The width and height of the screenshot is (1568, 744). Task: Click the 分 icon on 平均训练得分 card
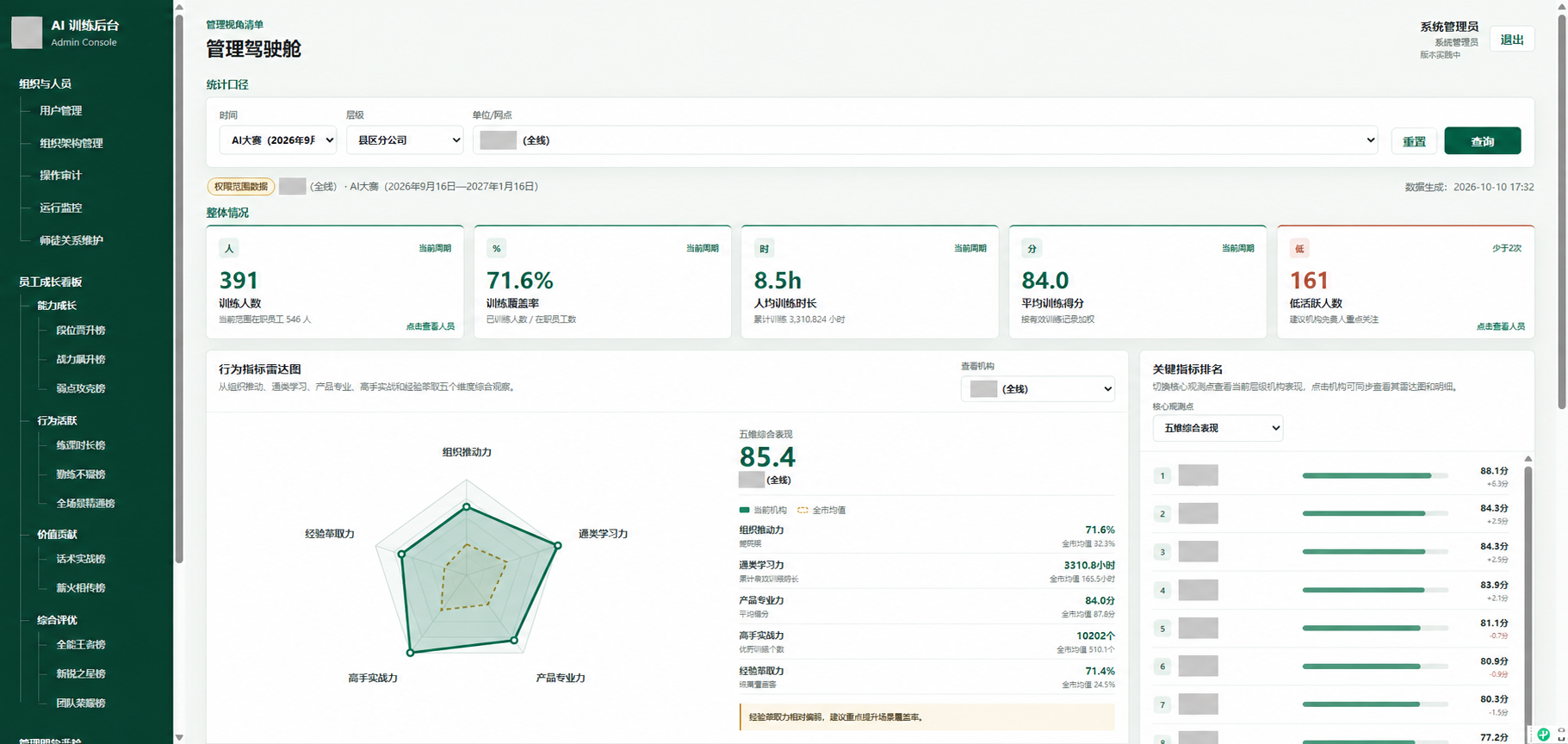[x=1032, y=249]
